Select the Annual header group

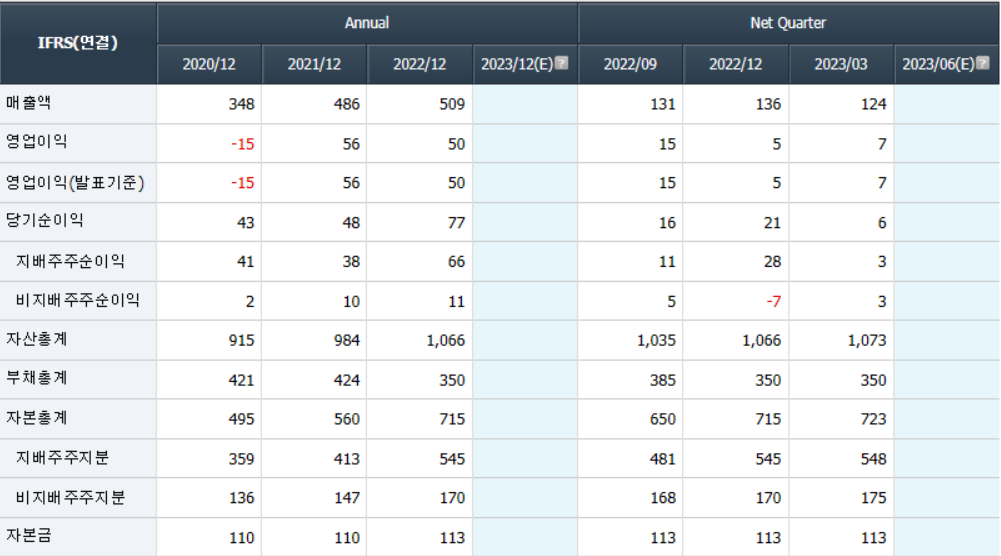367,23
